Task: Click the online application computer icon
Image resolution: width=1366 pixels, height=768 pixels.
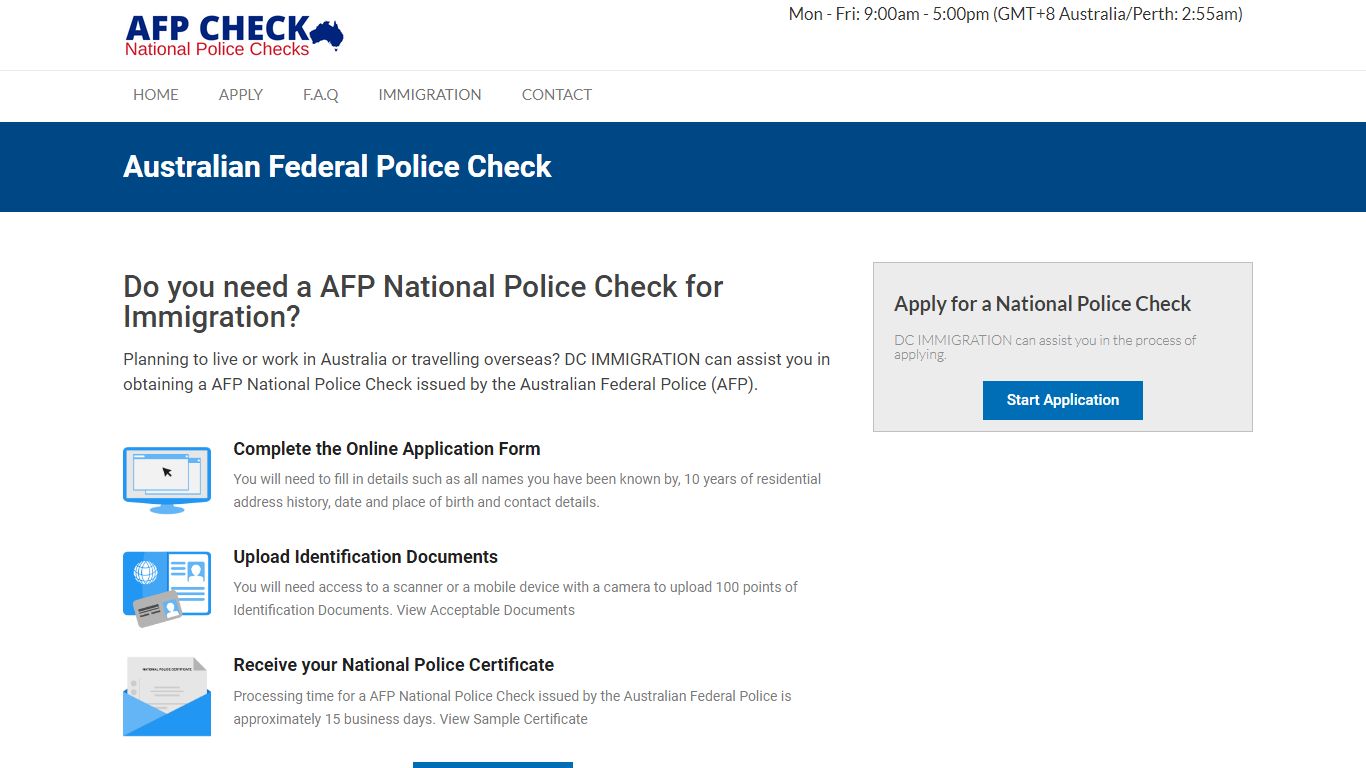Action: pyautogui.click(x=167, y=480)
